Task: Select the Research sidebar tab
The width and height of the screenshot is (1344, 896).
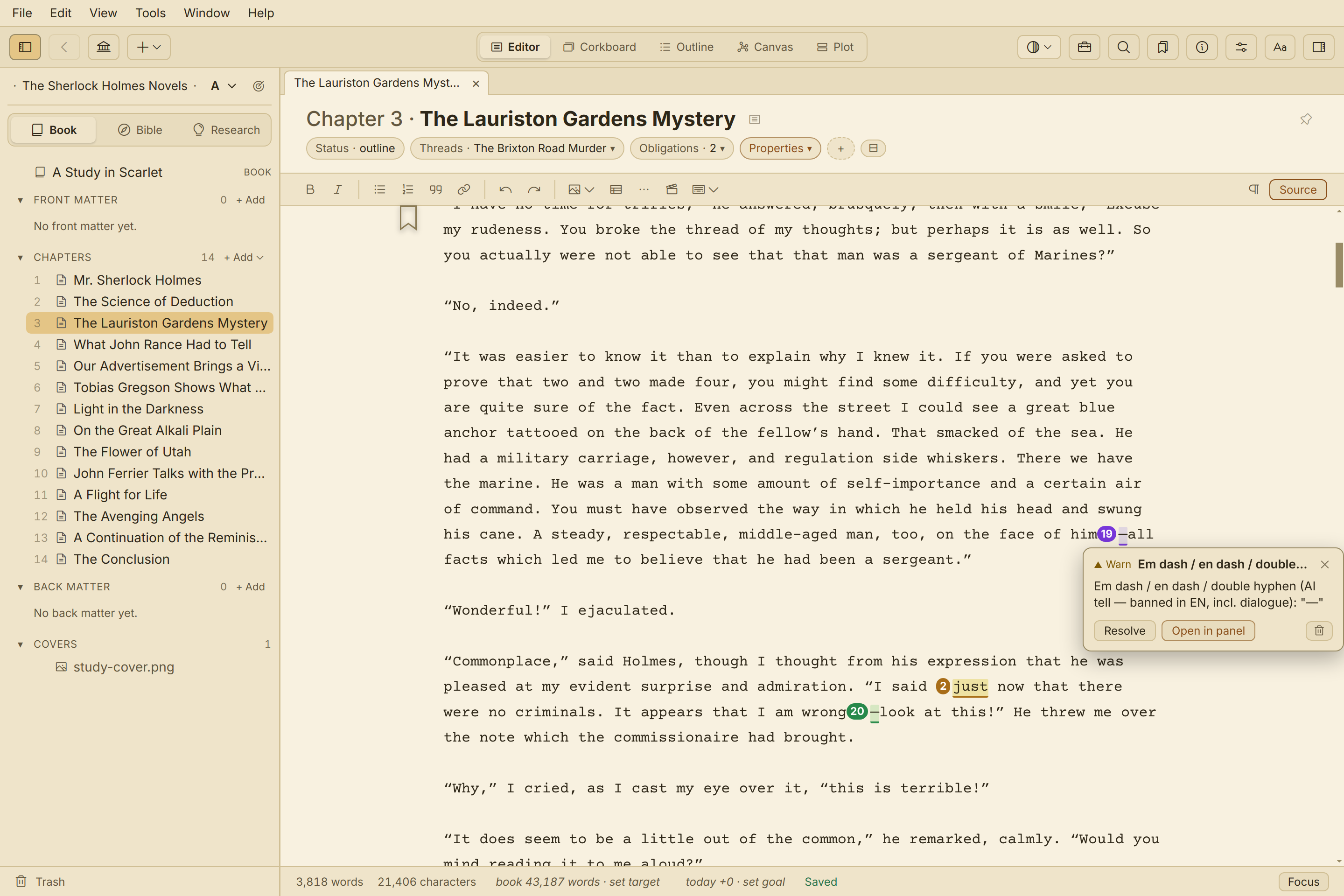Action: 226,130
